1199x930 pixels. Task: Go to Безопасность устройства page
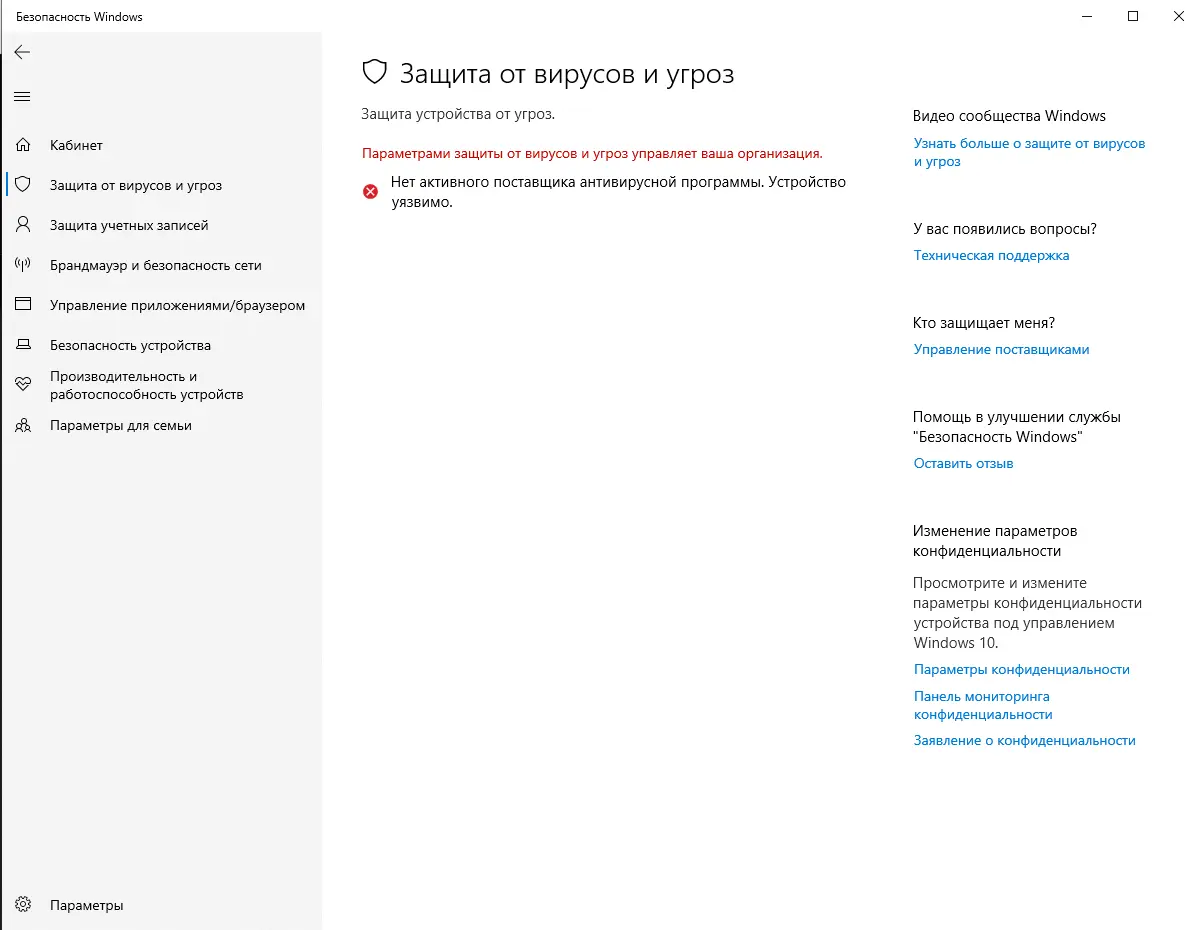point(130,345)
